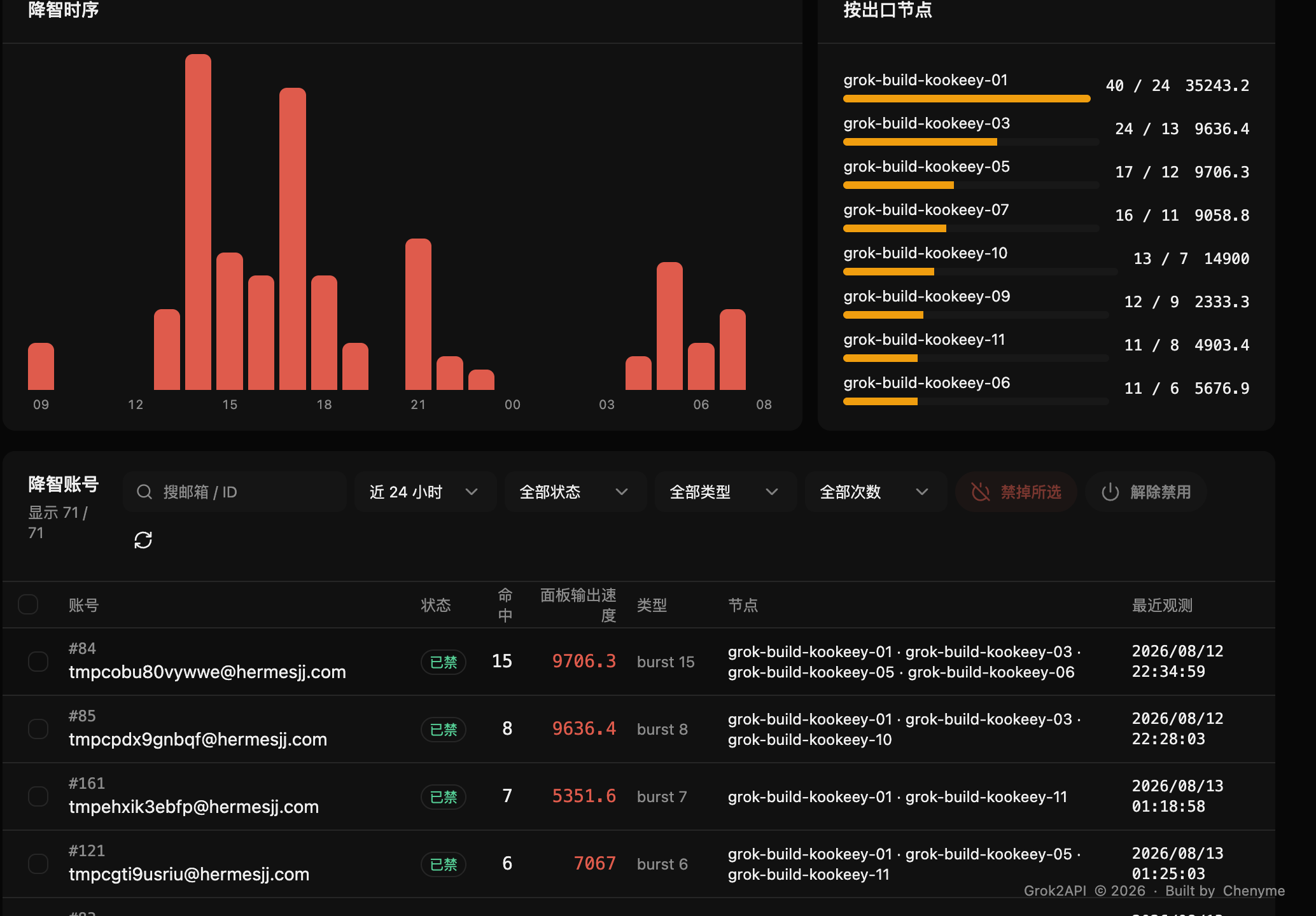Image resolution: width=1316 pixels, height=916 pixels.
Task: Click the timestamp 2026/08/12 22:34:59
Action: click(1177, 661)
